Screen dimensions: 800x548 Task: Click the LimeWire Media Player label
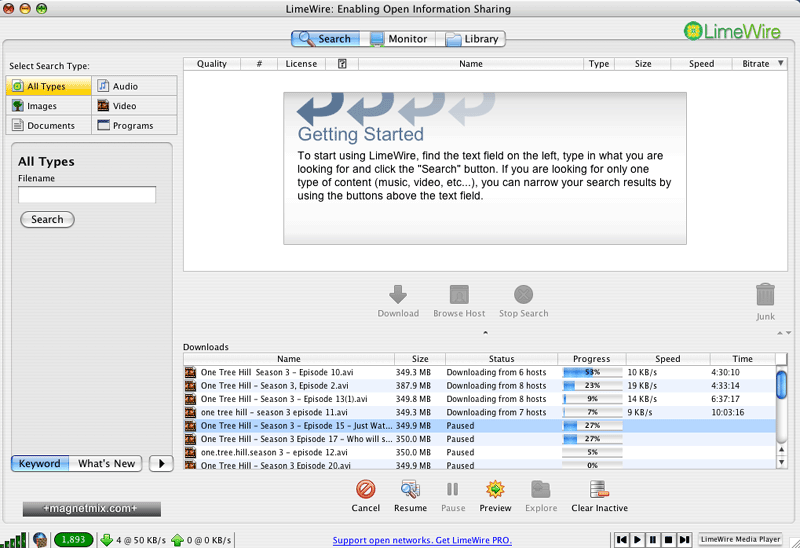click(x=740, y=539)
